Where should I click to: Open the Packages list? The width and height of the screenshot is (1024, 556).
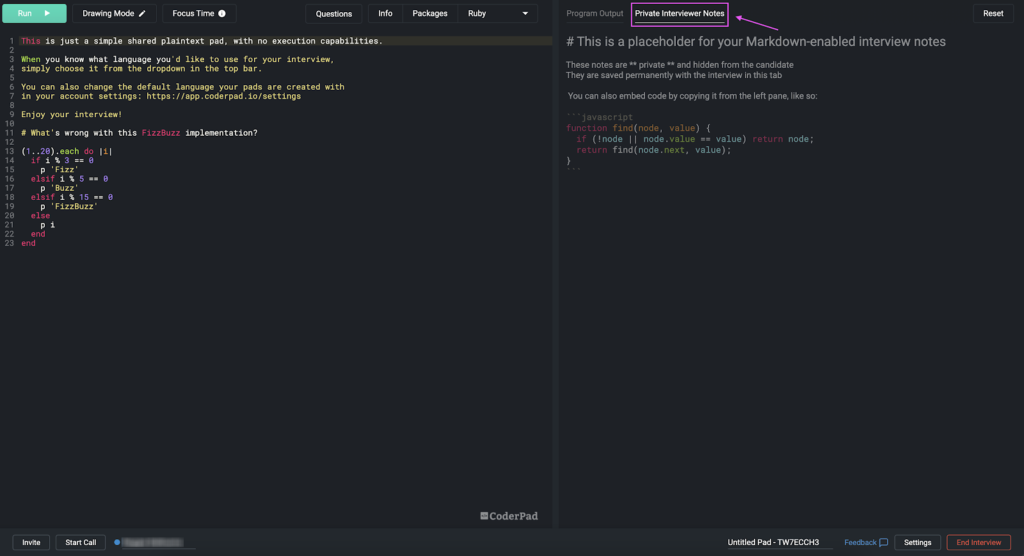point(430,13)
